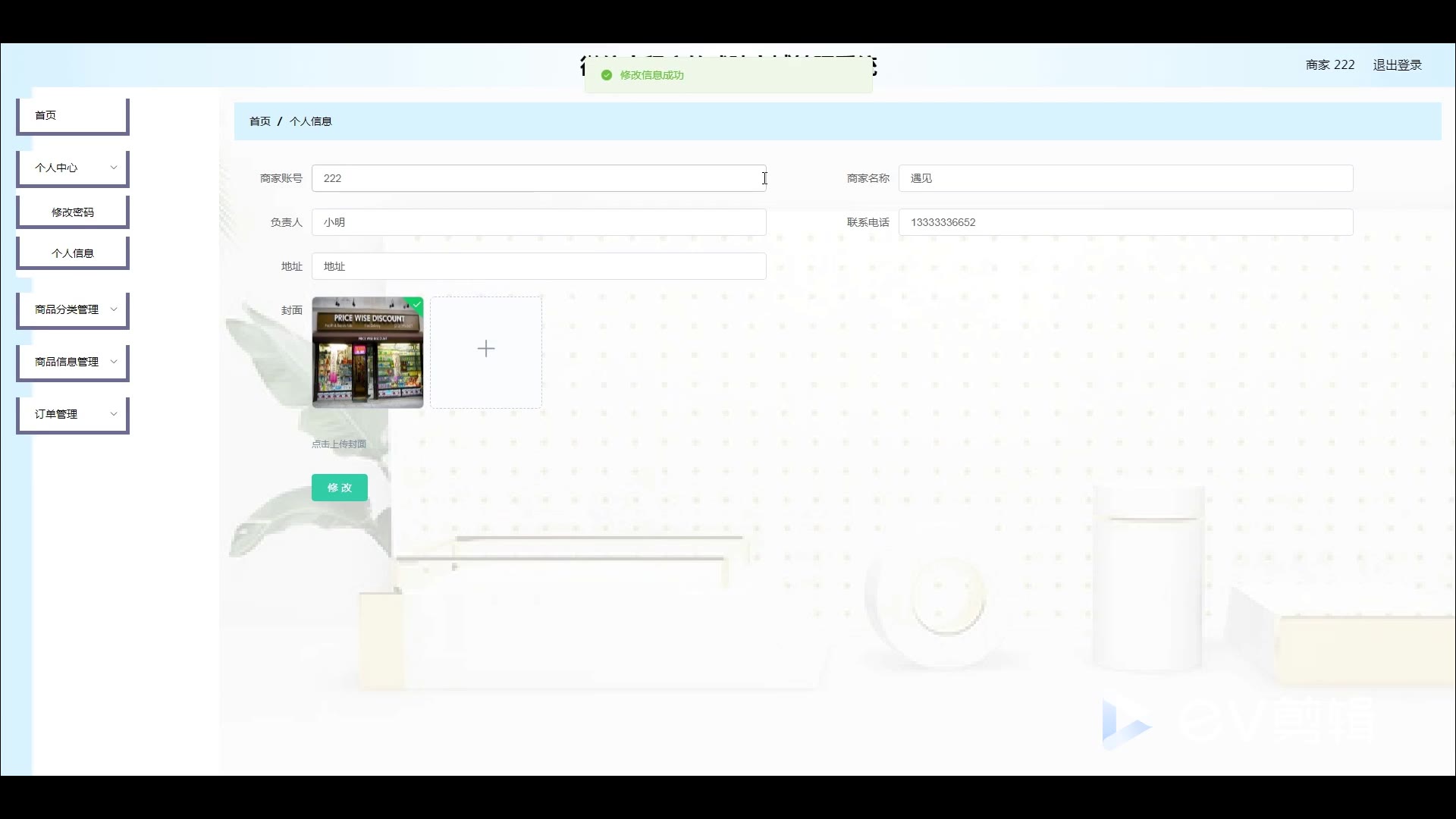Screen dimensions: 1456x819
Task: Click the 商家 222 account label
Action: pyautogui.click(x=1329, y=65)
